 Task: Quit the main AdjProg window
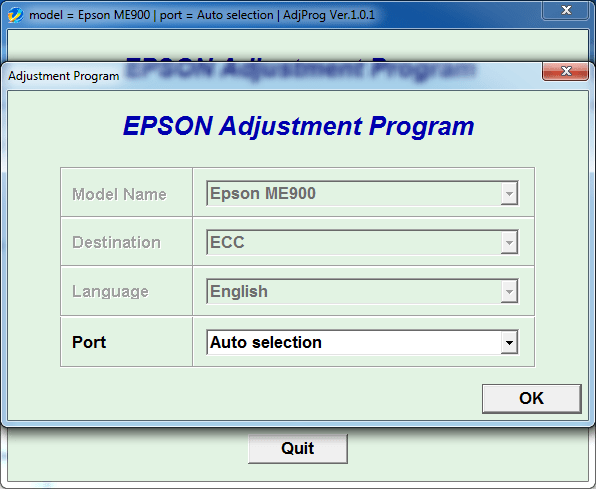(x=298, y=448)
